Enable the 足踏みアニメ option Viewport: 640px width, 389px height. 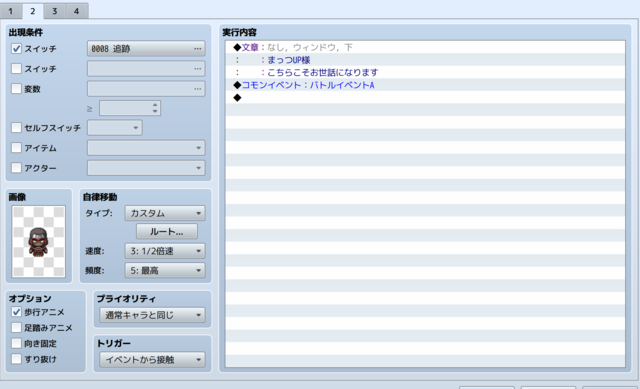[16, 327]
